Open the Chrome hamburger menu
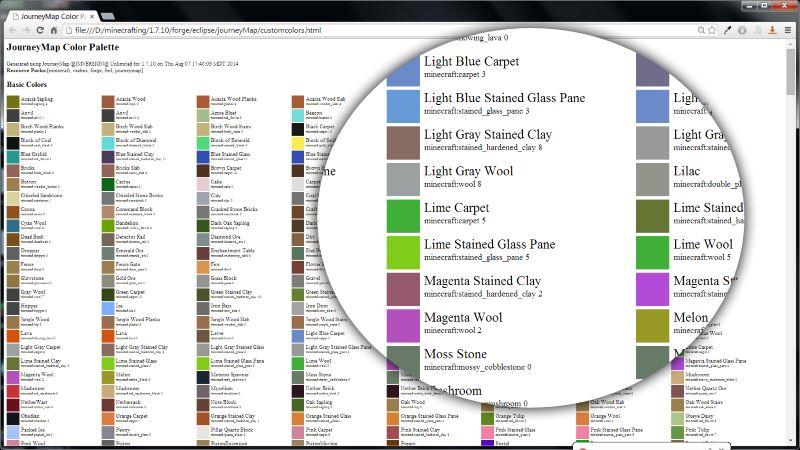Image resolution: width=800 pixels, height=450 pixels. [x=788, y=31]
